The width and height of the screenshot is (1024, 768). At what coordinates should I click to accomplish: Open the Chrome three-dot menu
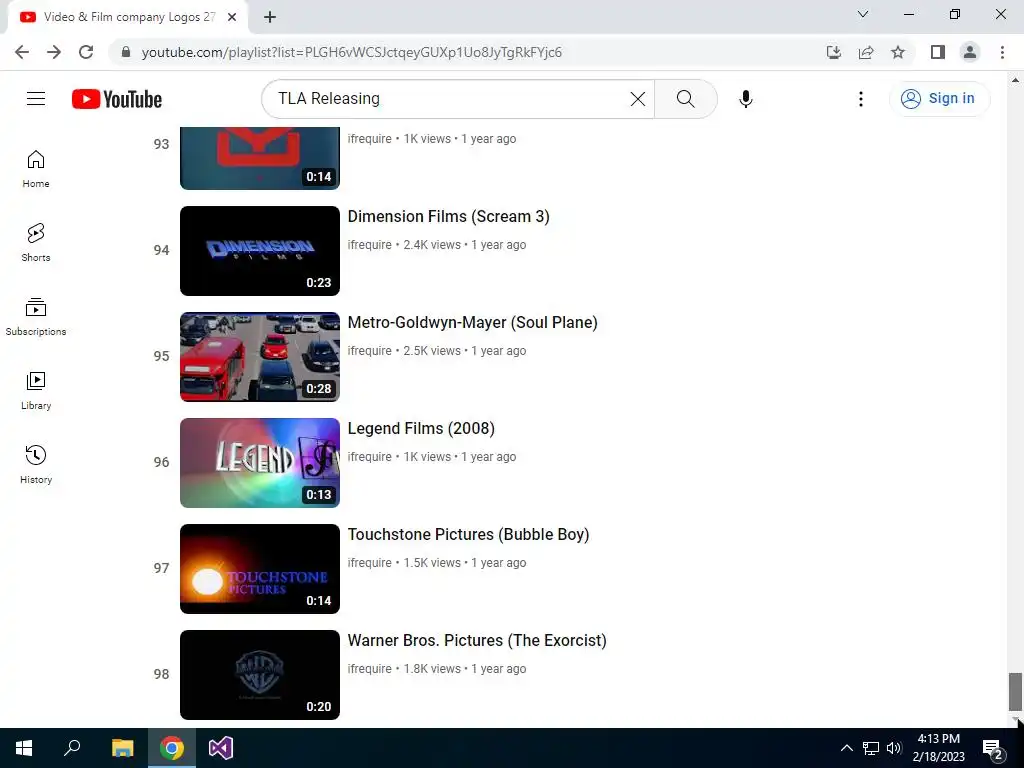tap(1002, 52)
